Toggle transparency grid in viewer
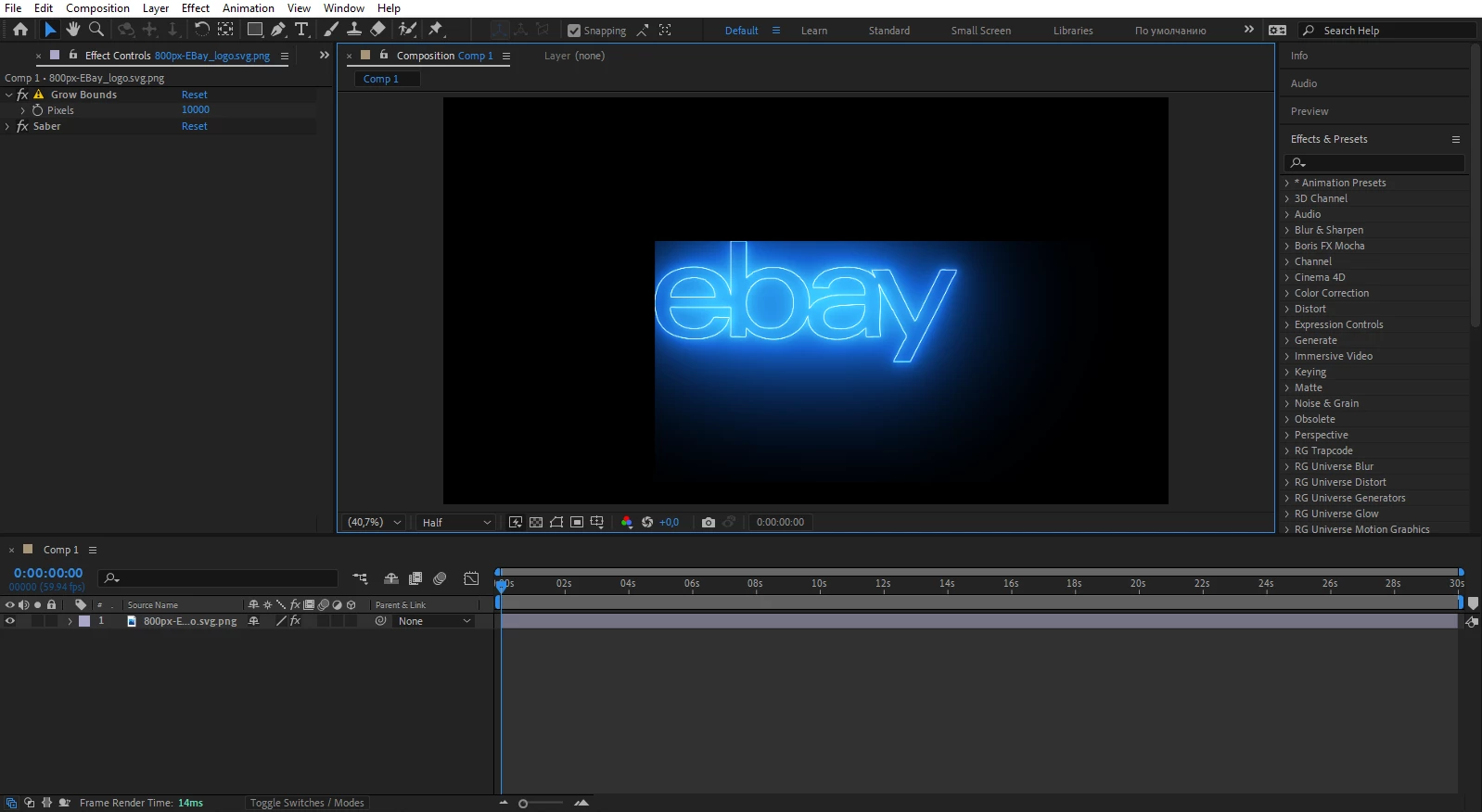 [x=536, y=523]
